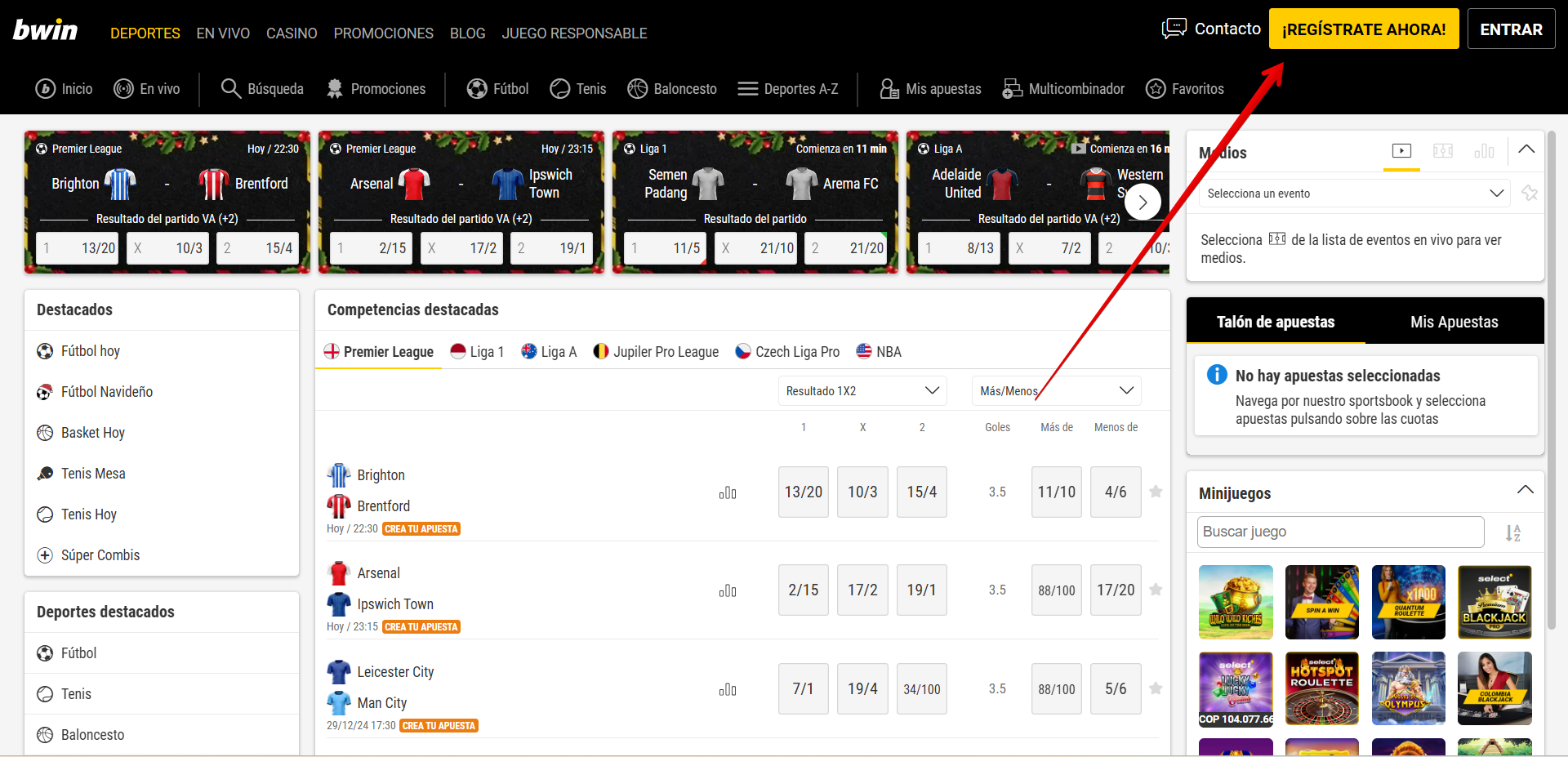Mark Arsenal vs Ipswich Town as favorite
Image resolution: width=1568 pixels, height=757 pixels.
[1156, 590]
